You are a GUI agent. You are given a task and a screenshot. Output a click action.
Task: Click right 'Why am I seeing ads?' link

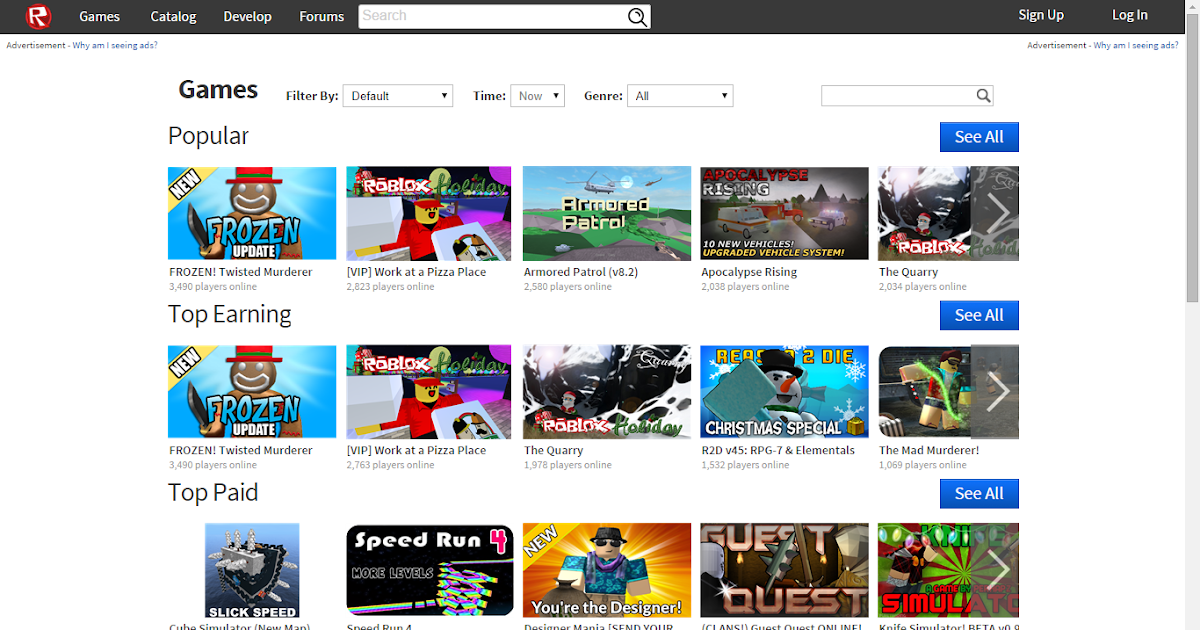(1136, 45)
